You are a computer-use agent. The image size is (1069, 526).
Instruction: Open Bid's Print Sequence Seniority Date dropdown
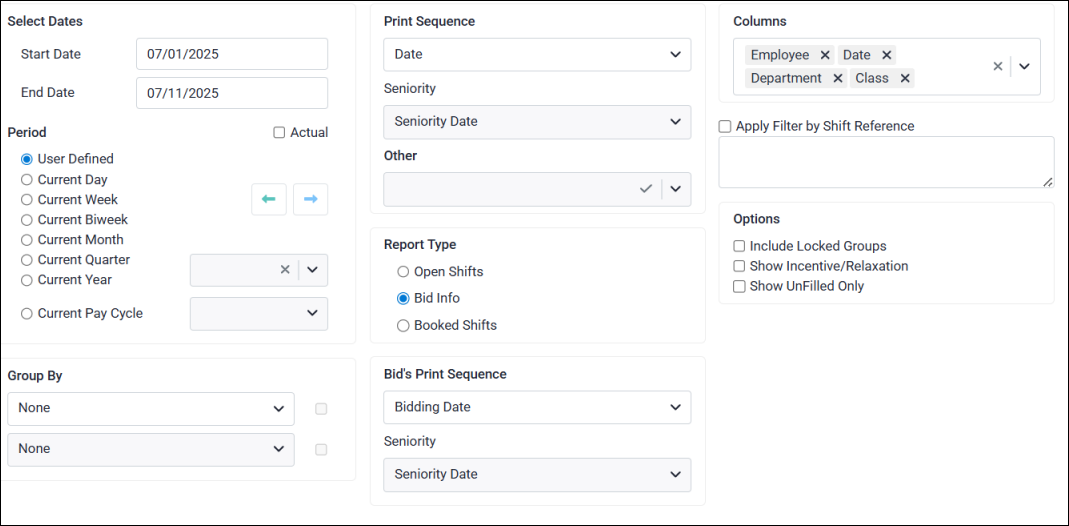(537, 475)
